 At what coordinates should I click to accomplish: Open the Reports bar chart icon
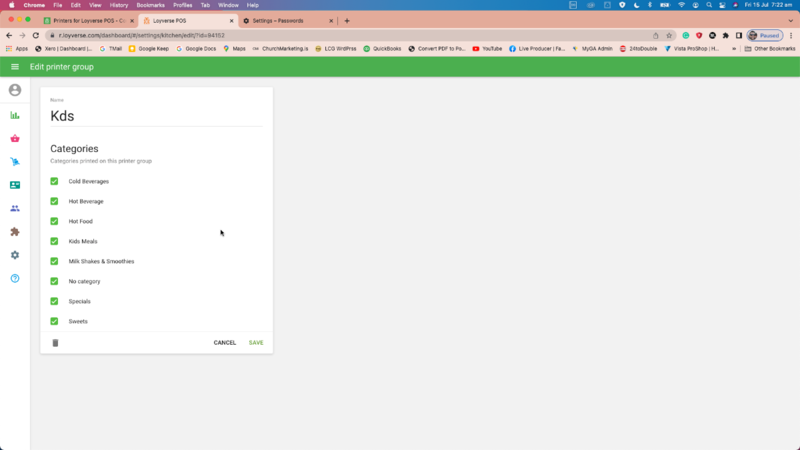tap(15, 115)
